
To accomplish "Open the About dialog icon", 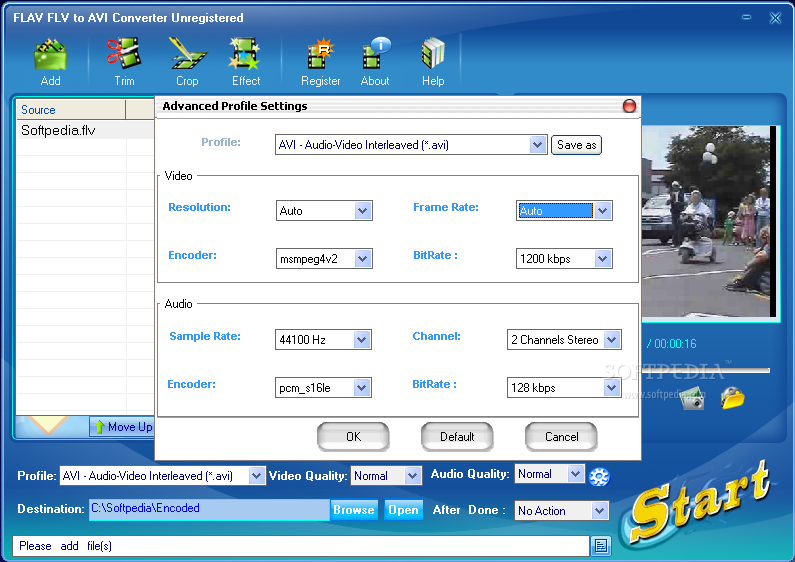I will (375, 61).
